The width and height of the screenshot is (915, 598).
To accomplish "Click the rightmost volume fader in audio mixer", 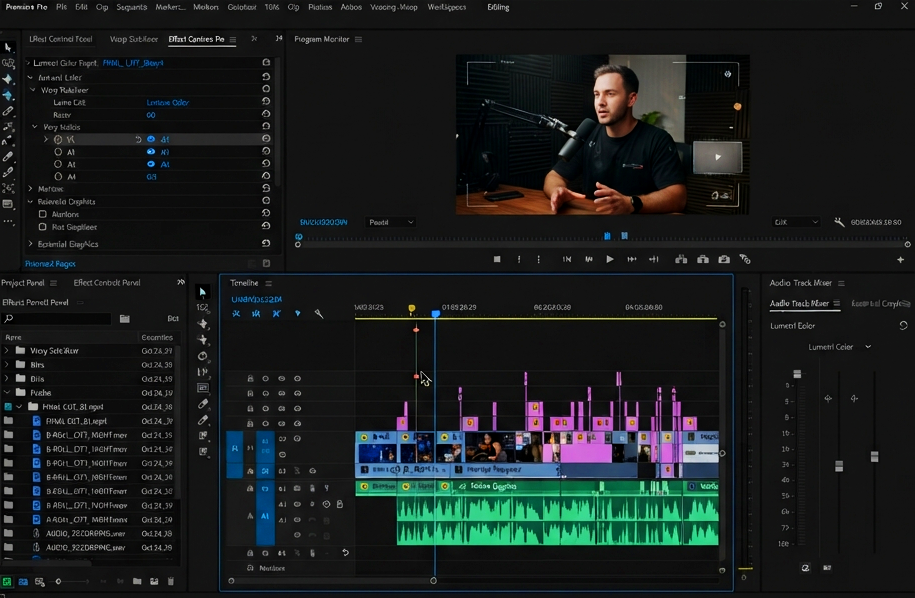I will tap(874, 456).
